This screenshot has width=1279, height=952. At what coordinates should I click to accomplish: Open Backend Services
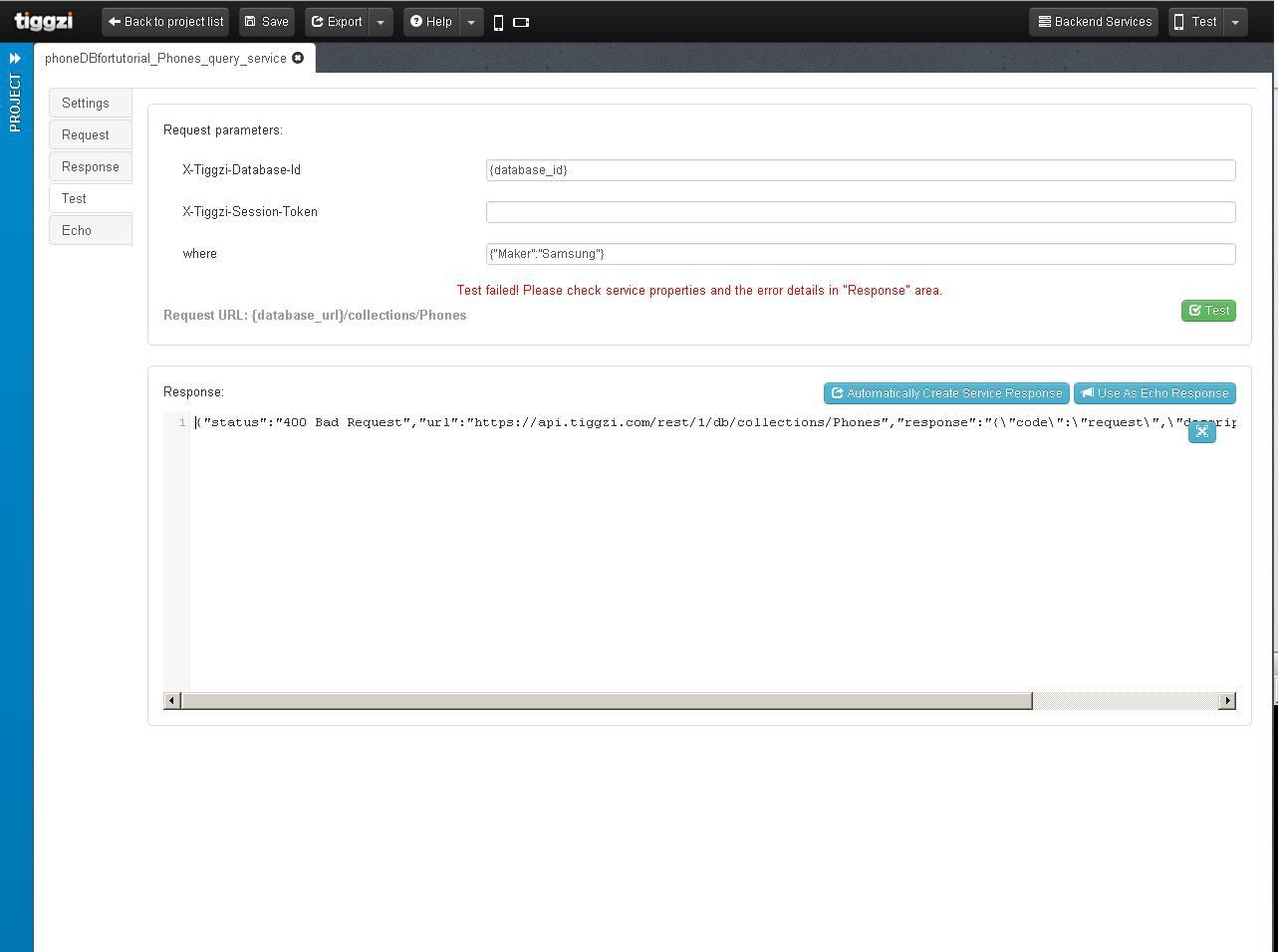(x=1094, y=22)
